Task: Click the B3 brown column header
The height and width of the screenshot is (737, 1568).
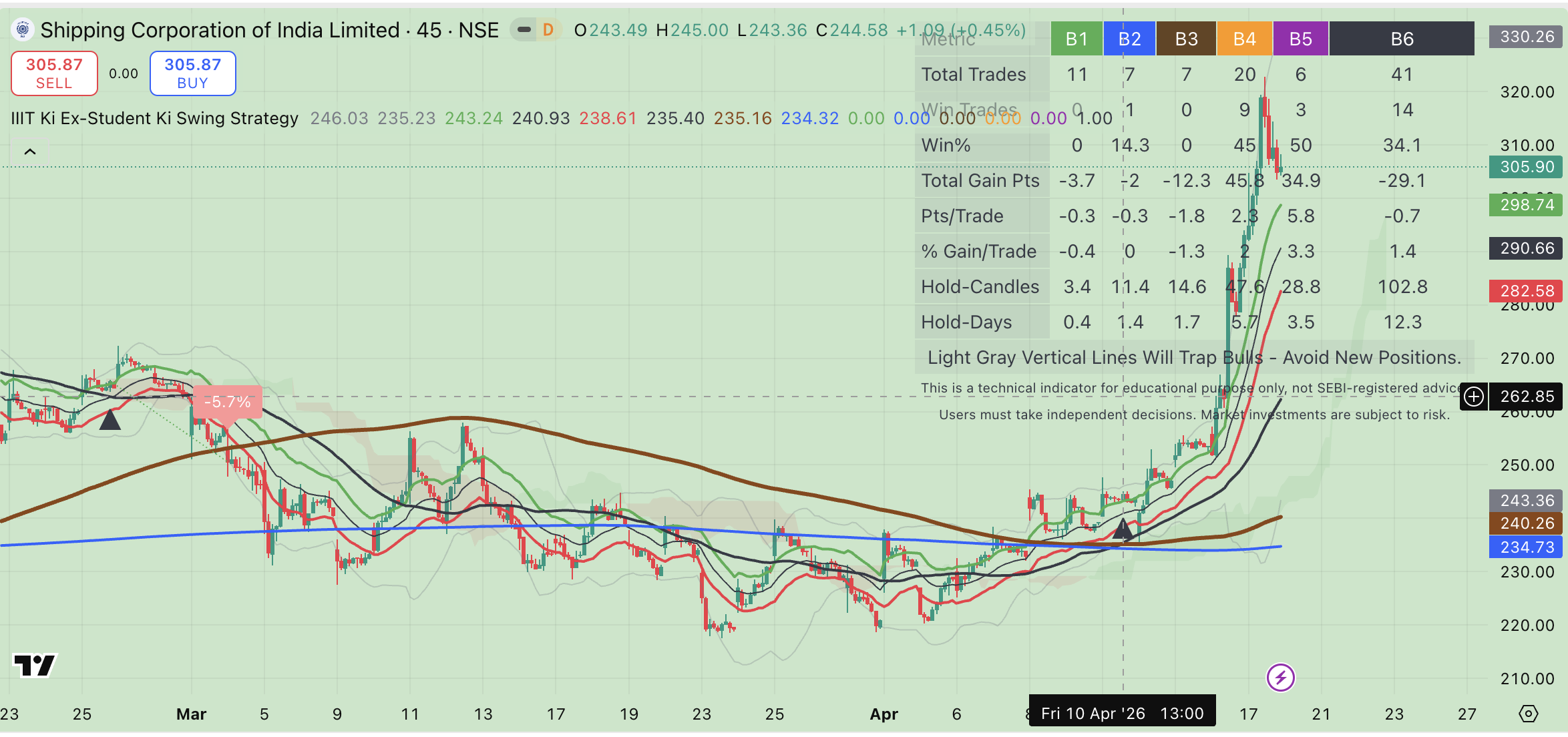Action: click(x=1186, y=39)
